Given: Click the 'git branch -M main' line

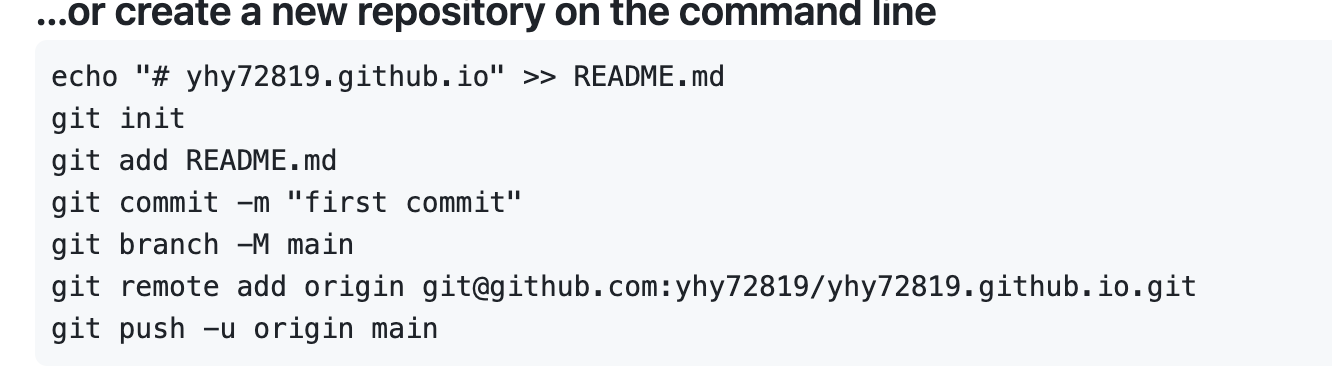Looking at the screenshot, I should 203,245.
